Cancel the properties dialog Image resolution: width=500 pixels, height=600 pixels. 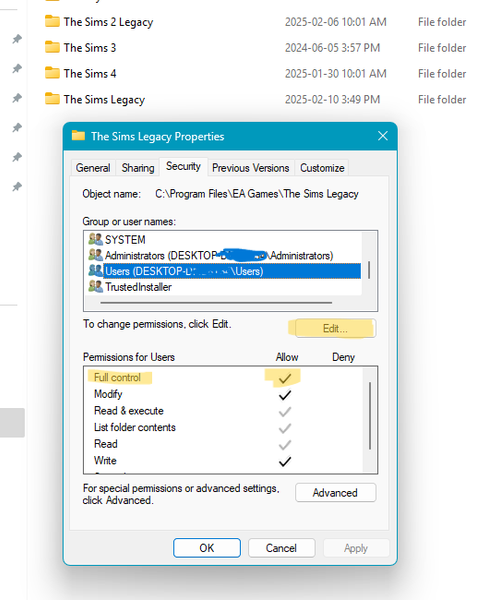tap(282, 548)
